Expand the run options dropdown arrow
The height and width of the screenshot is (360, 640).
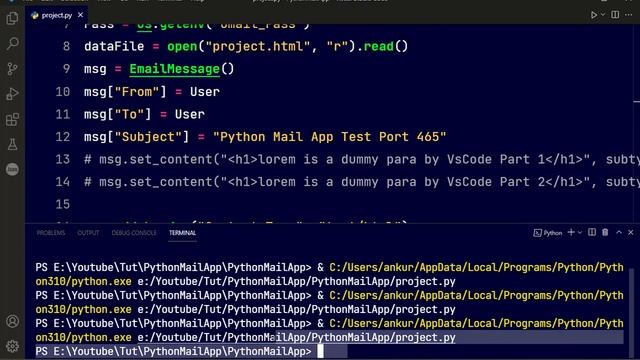tap(603, 15)
